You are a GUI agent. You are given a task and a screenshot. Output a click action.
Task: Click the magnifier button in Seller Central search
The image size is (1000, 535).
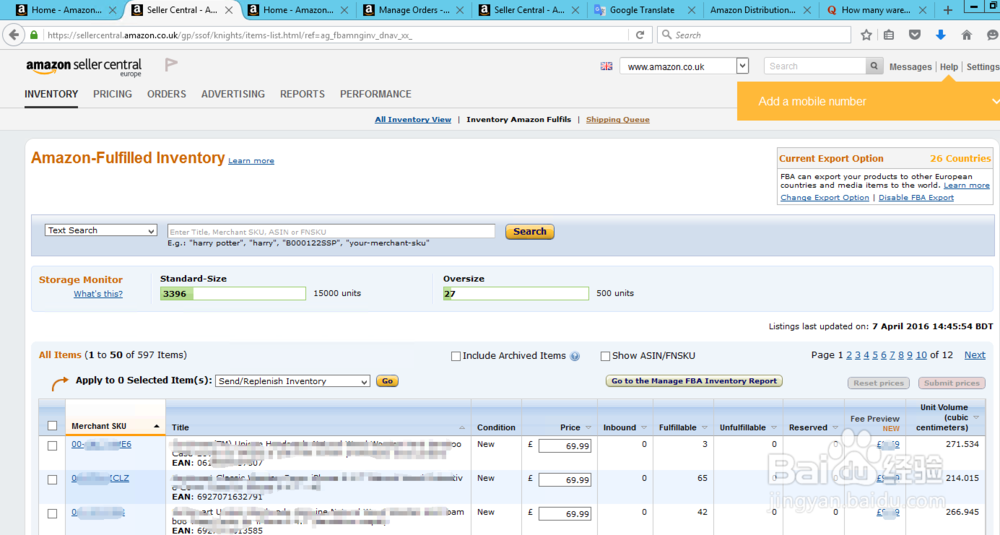(874, 66)
